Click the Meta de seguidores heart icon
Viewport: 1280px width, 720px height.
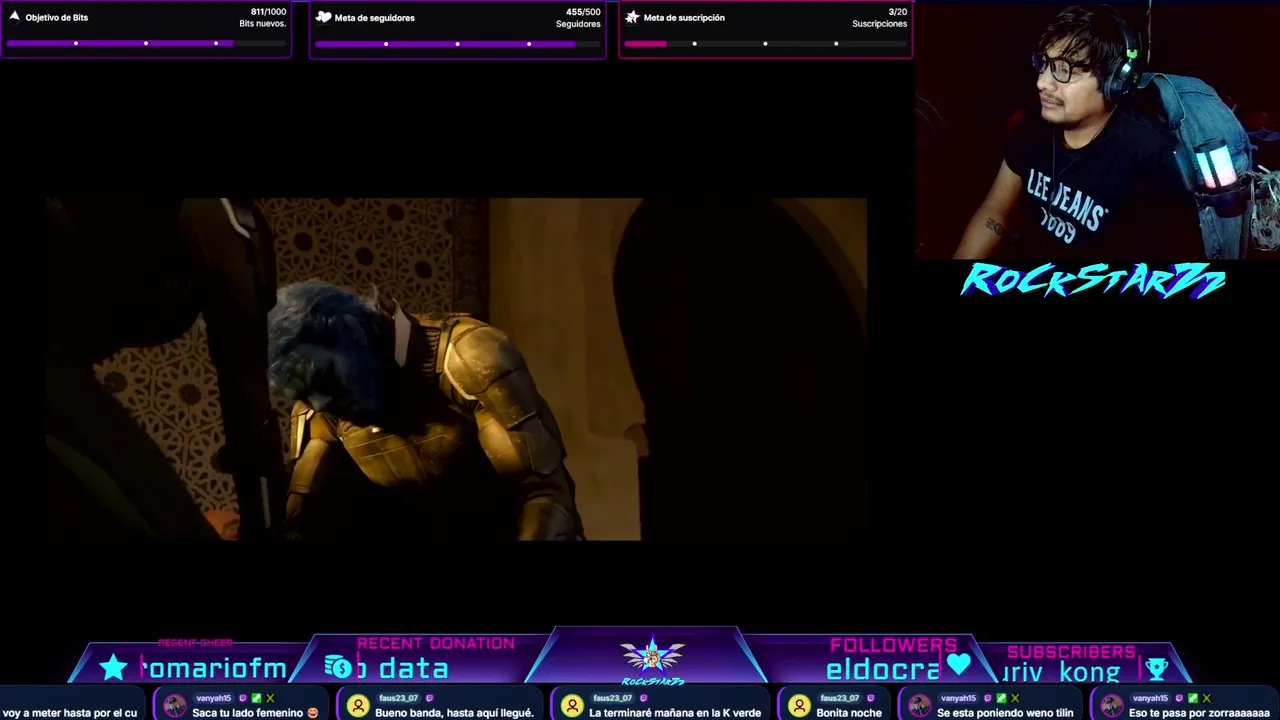coord(323,17)
